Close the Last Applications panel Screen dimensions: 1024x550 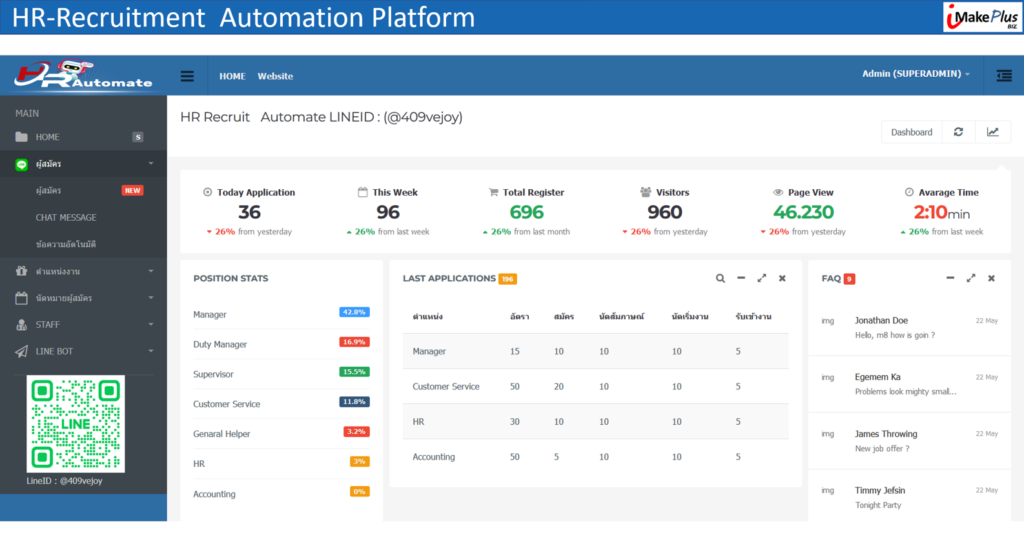pyautogui.click(x=782, y=278)
